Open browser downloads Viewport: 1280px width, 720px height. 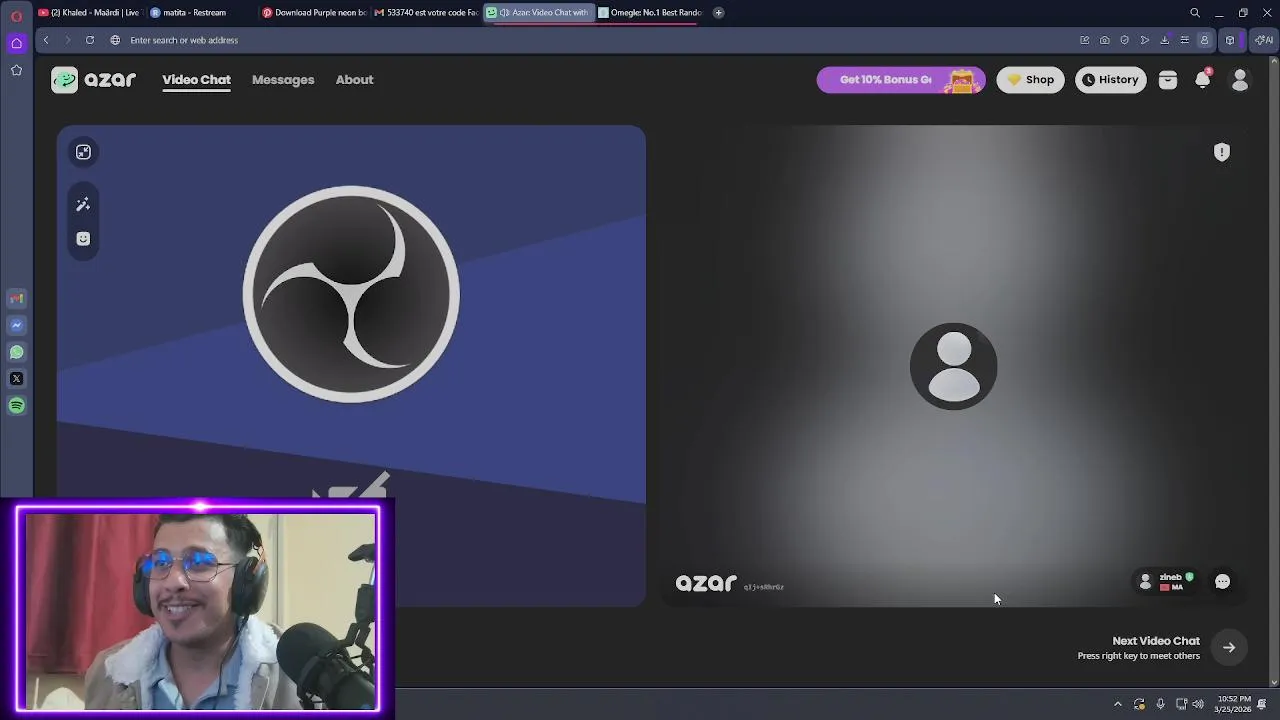click(1164, 40)
